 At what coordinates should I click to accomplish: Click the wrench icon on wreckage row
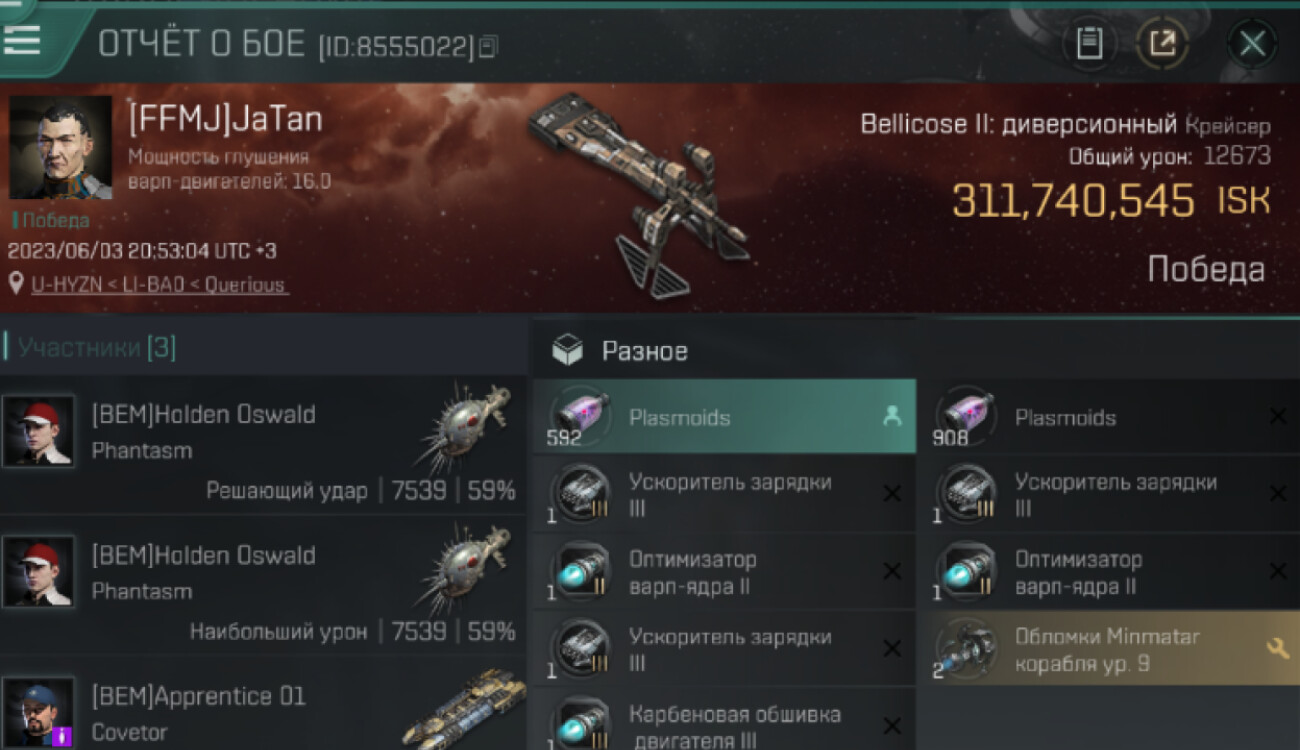[x=1277, y=648]
